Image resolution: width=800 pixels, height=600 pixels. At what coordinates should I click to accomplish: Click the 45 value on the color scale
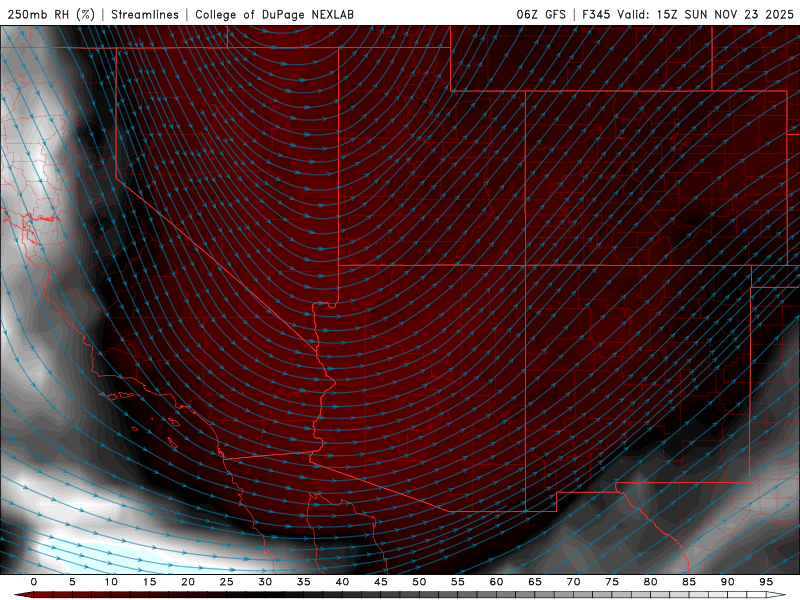(381, 582)
